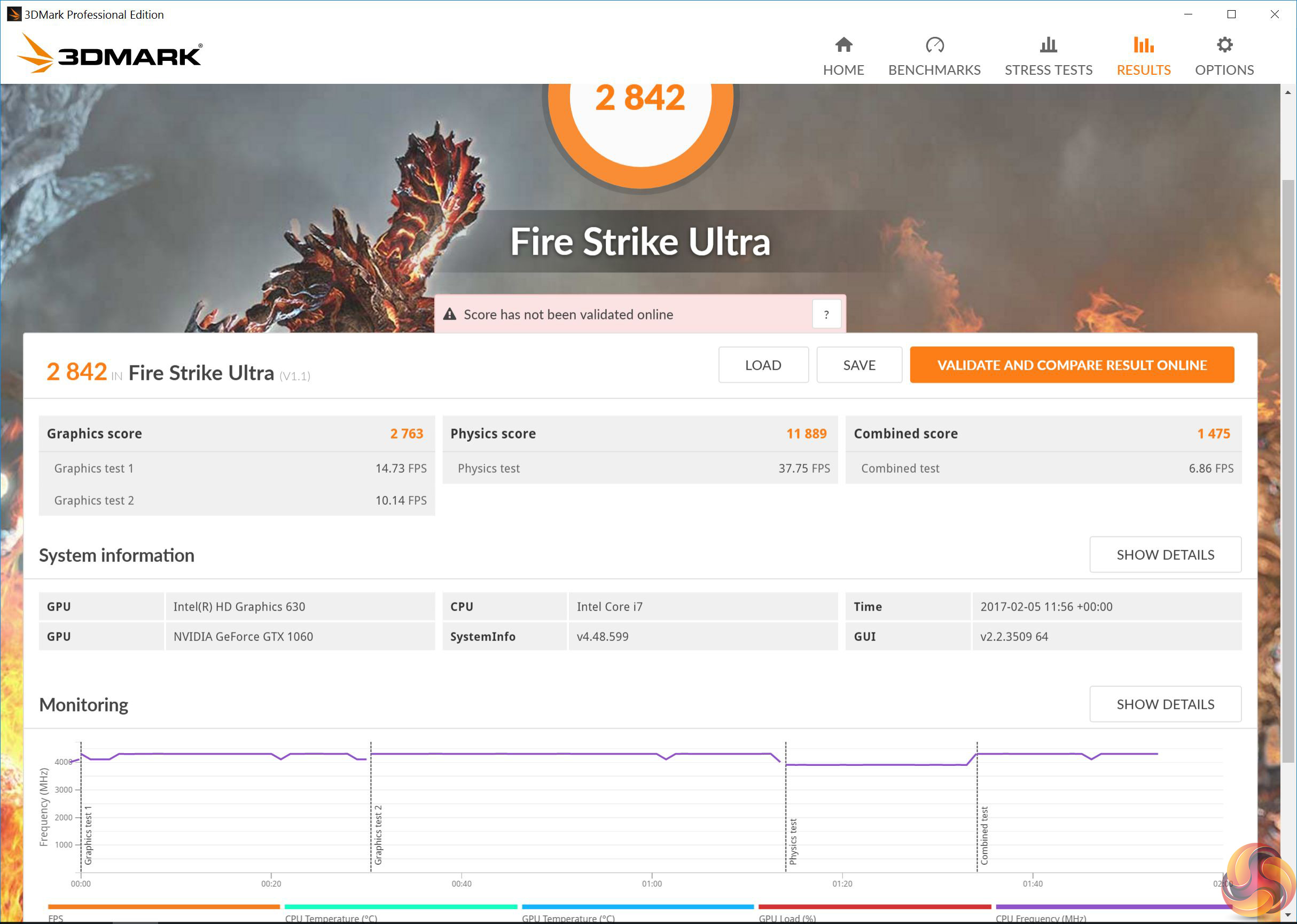The height and width of the screenshot is (924, 1297).
Task: Click the warning triangle validation icon
Action: pyautogui.click(x=450, y=315)
